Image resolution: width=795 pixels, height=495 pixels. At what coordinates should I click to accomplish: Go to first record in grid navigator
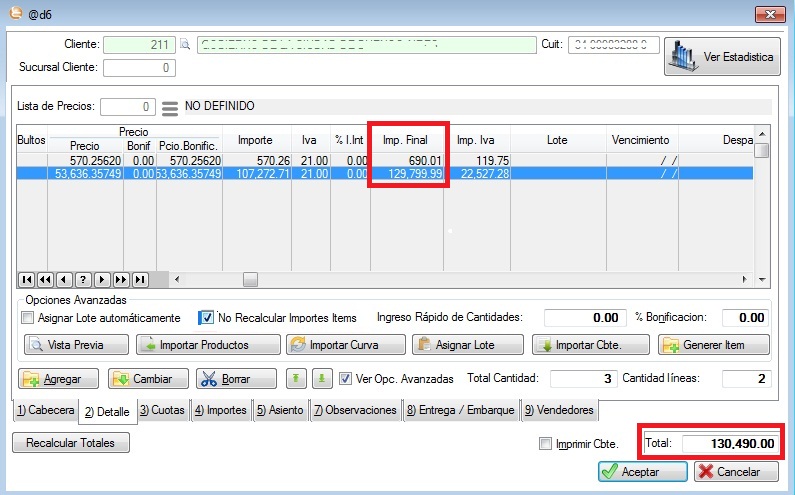tap(27, 279)
